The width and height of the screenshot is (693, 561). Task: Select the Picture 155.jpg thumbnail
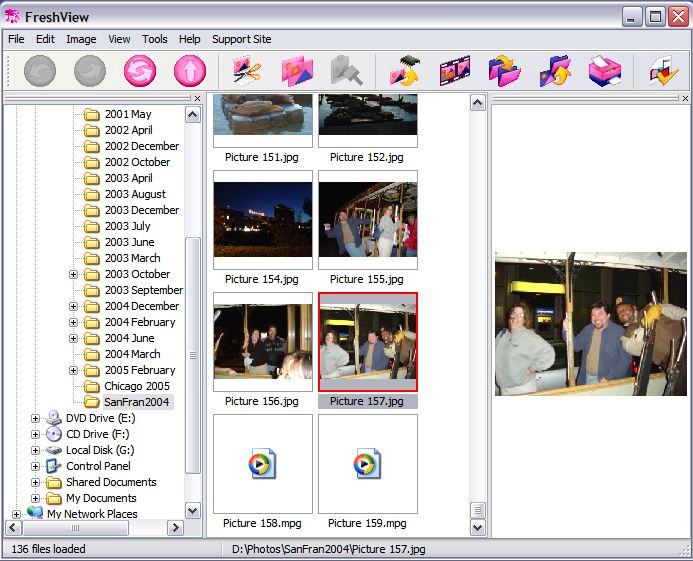367,220
